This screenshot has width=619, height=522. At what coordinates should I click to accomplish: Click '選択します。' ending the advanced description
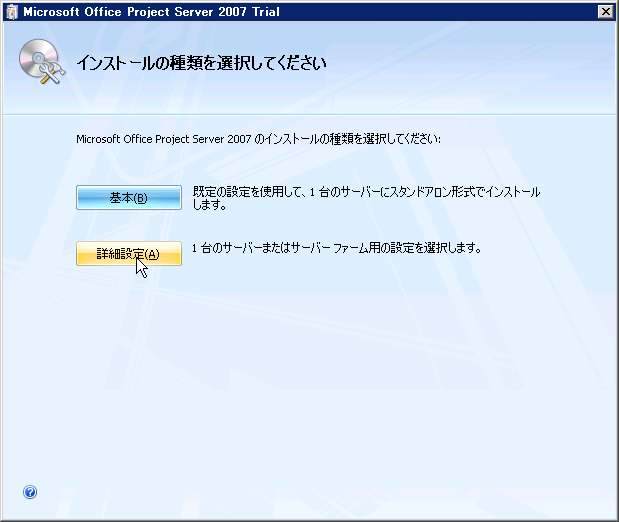(x=455, y=248)
